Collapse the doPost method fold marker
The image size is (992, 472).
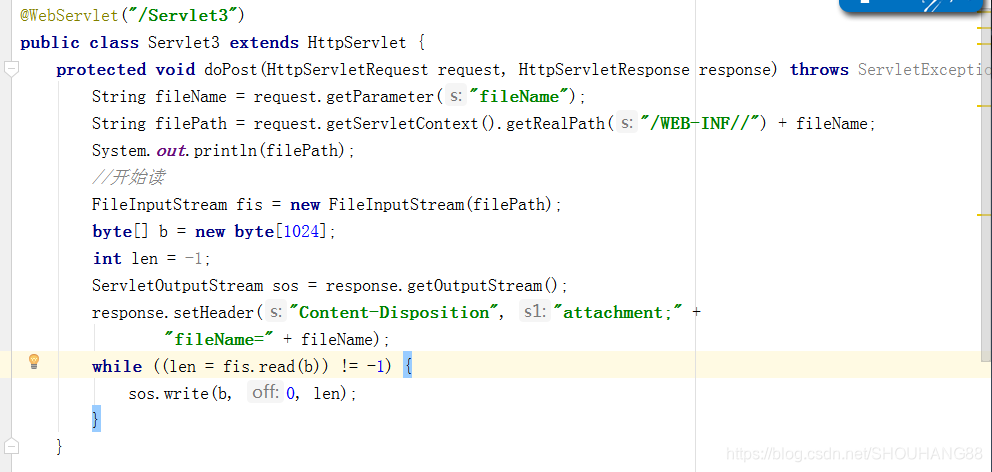pos(11,69)
